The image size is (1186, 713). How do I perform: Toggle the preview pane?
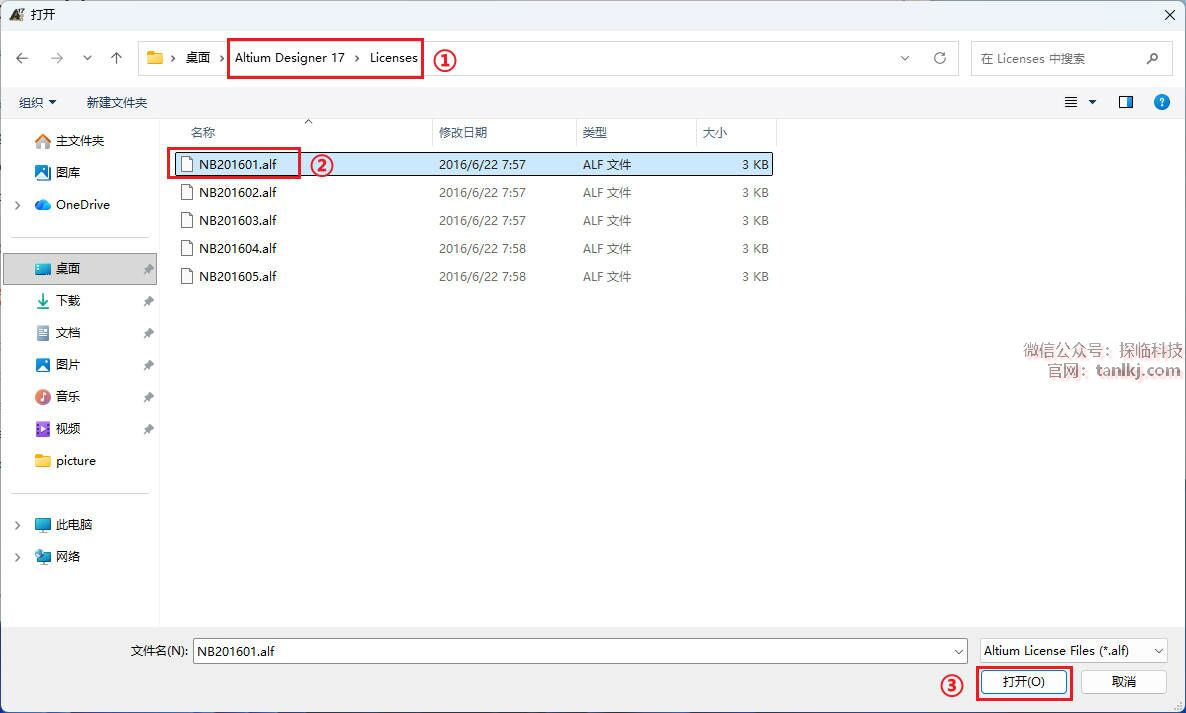click(1125, 102)
